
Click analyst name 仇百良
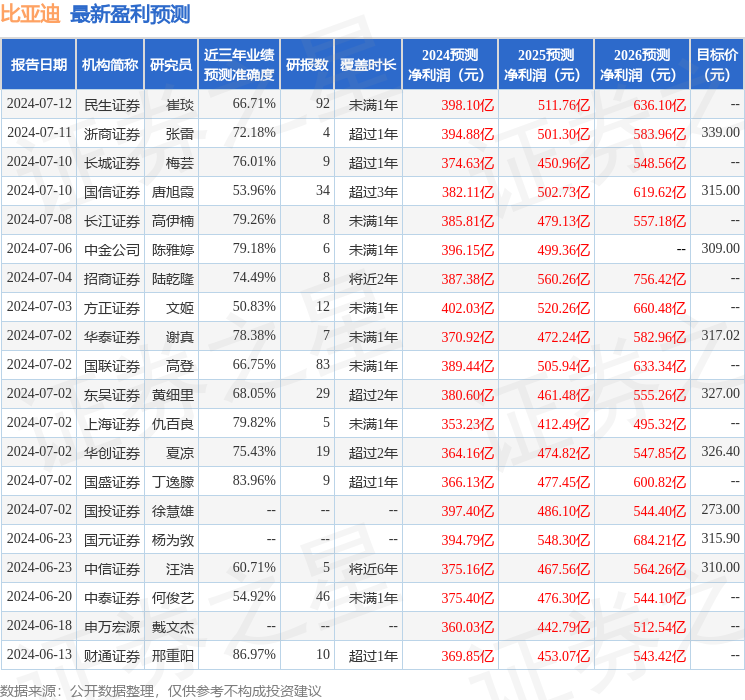tap(173, 423)
